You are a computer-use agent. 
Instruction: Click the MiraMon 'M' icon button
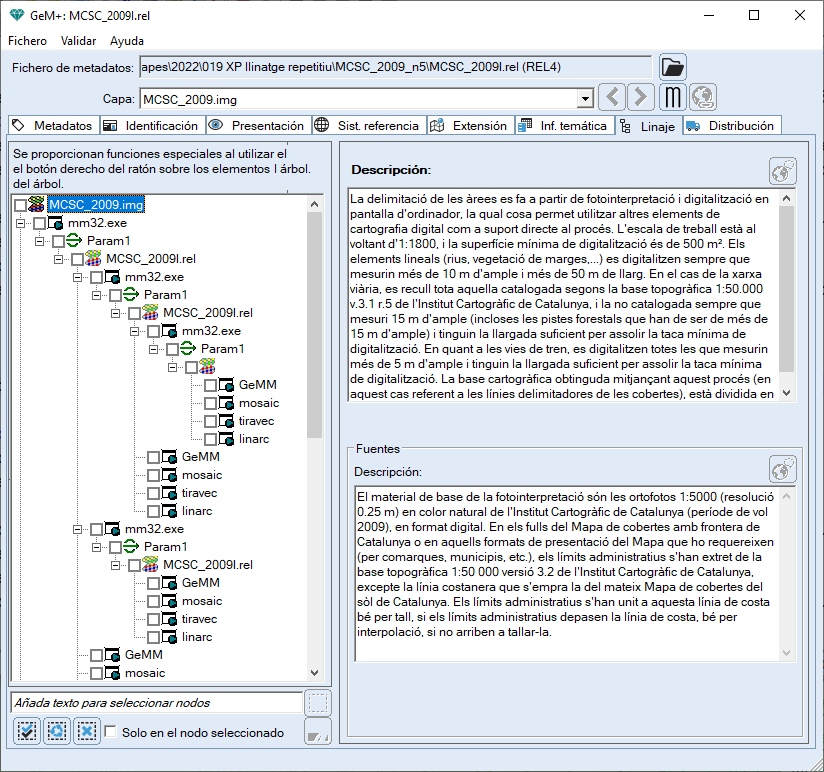[673, 98]
